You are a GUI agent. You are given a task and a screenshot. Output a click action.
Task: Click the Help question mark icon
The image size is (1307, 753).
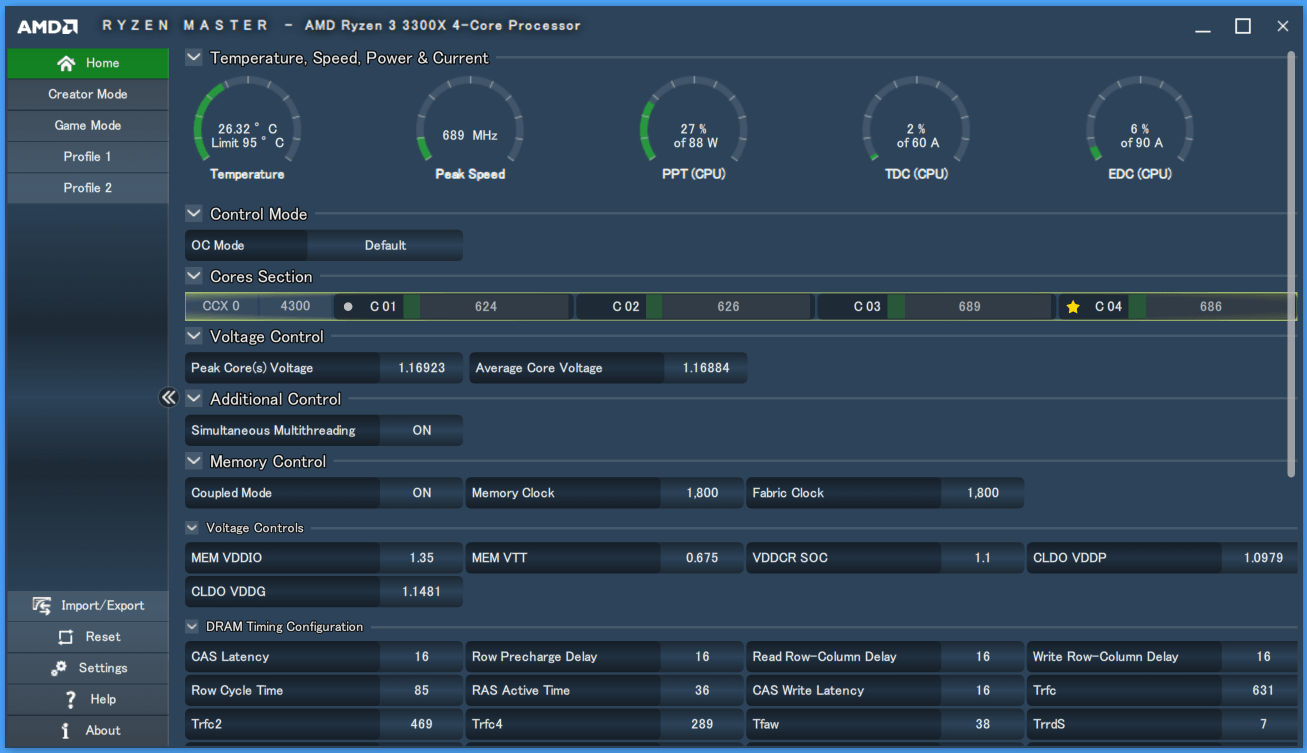pyautogui.click(x=70, y=699)
